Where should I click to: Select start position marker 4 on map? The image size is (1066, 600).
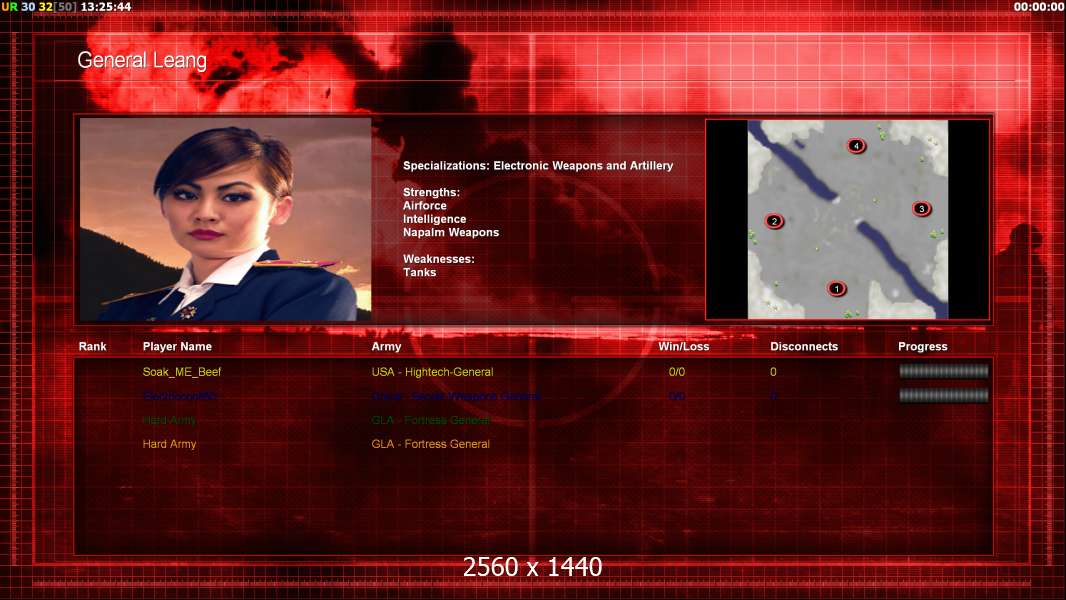pos(856,145)
